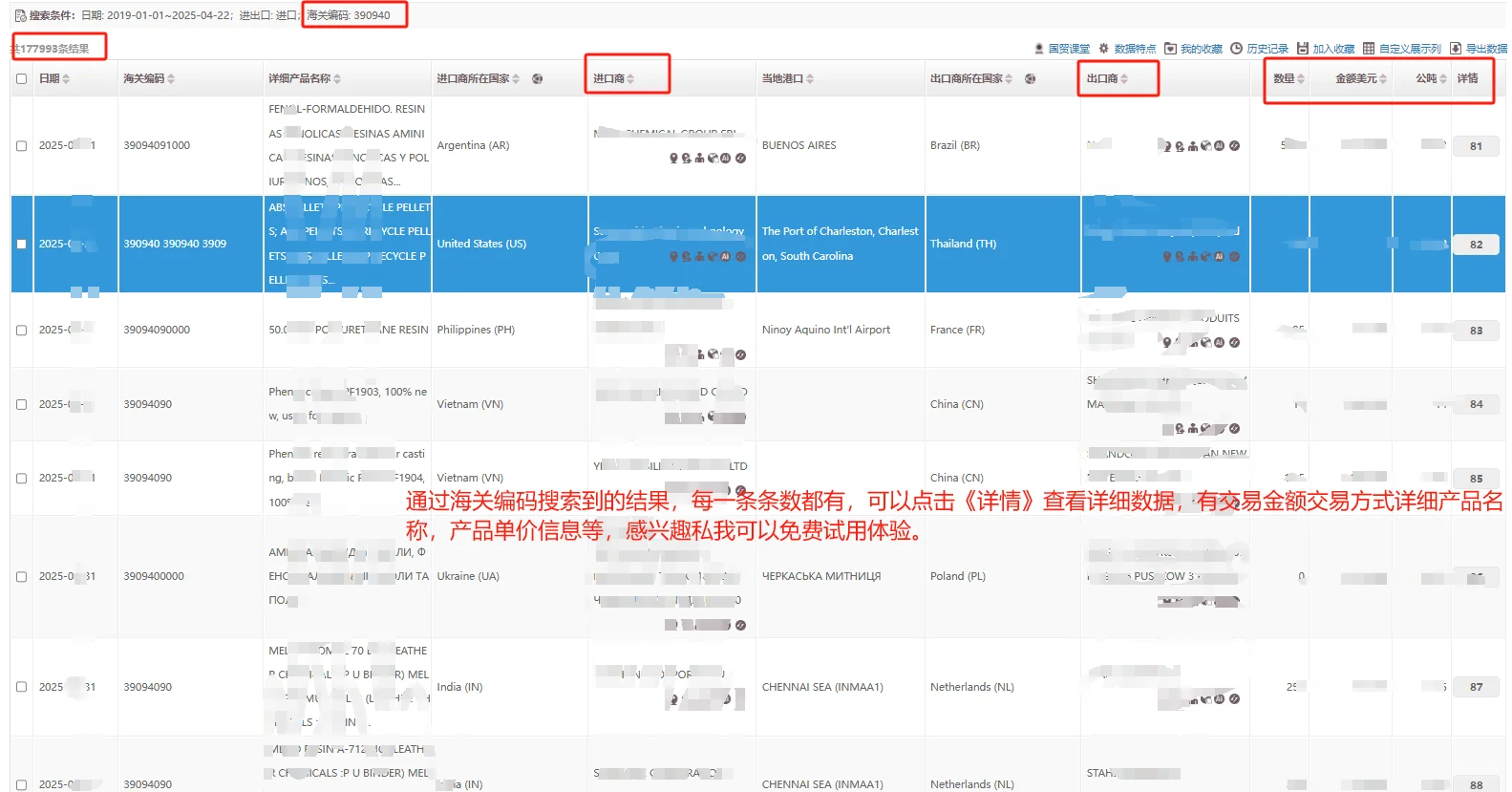Open details button 85 for Vietnam row

[1476, 479]
